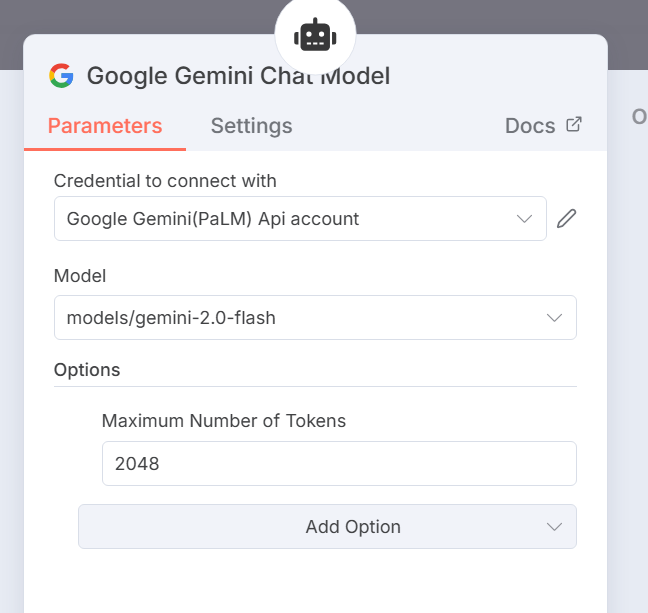Click the Google logo beside the title
The width and height of the screenshot is (648, 613).
point(61,75)
